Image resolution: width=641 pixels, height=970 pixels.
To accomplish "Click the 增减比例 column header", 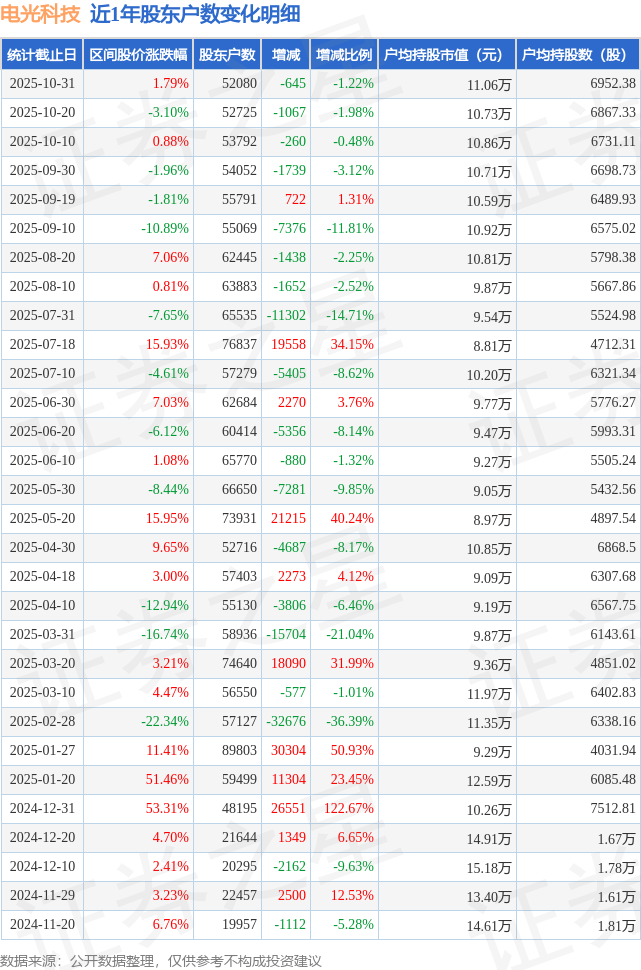I will [343, 55].
